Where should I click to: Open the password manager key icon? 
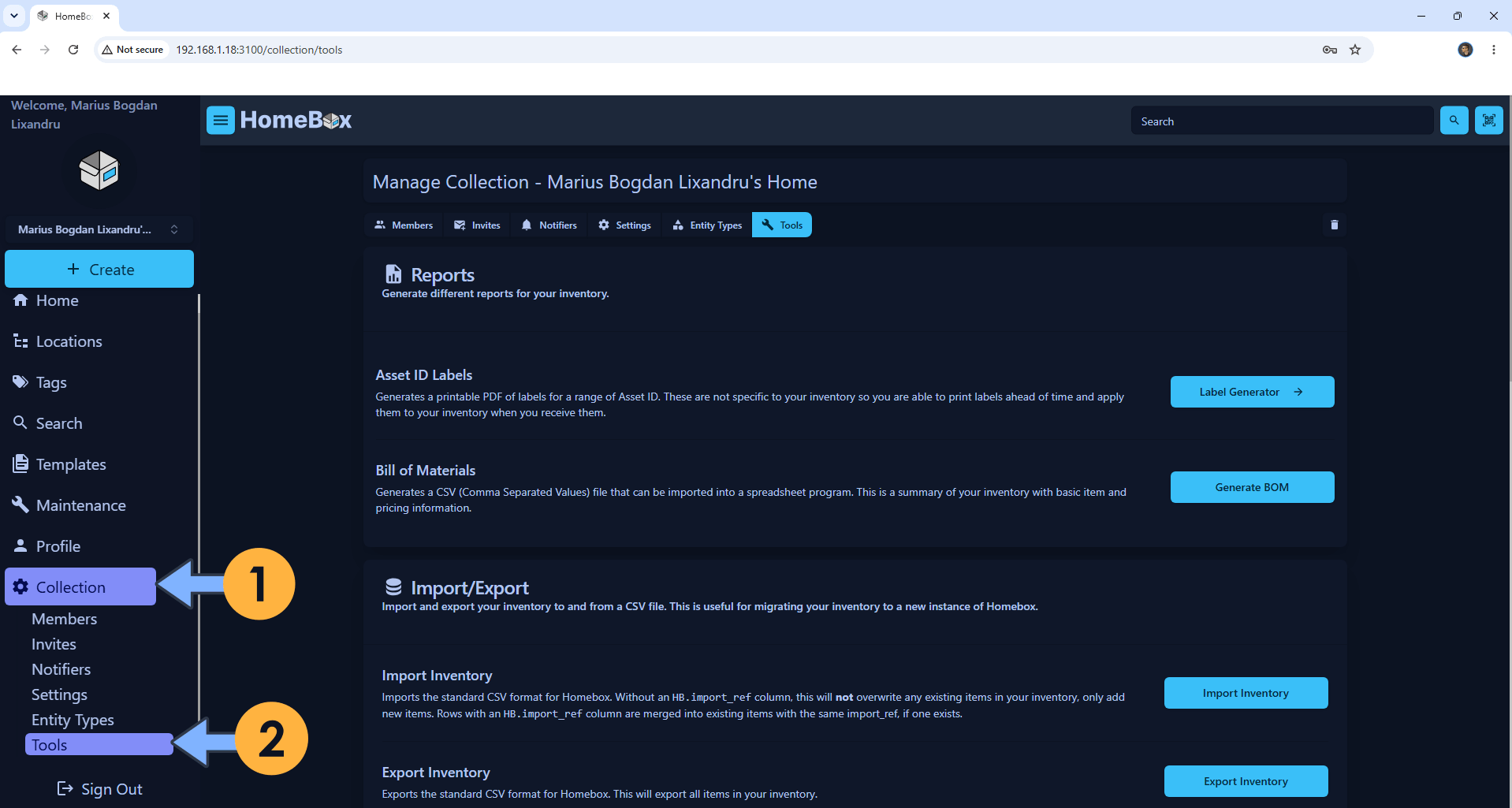[x=1330, y=50]
